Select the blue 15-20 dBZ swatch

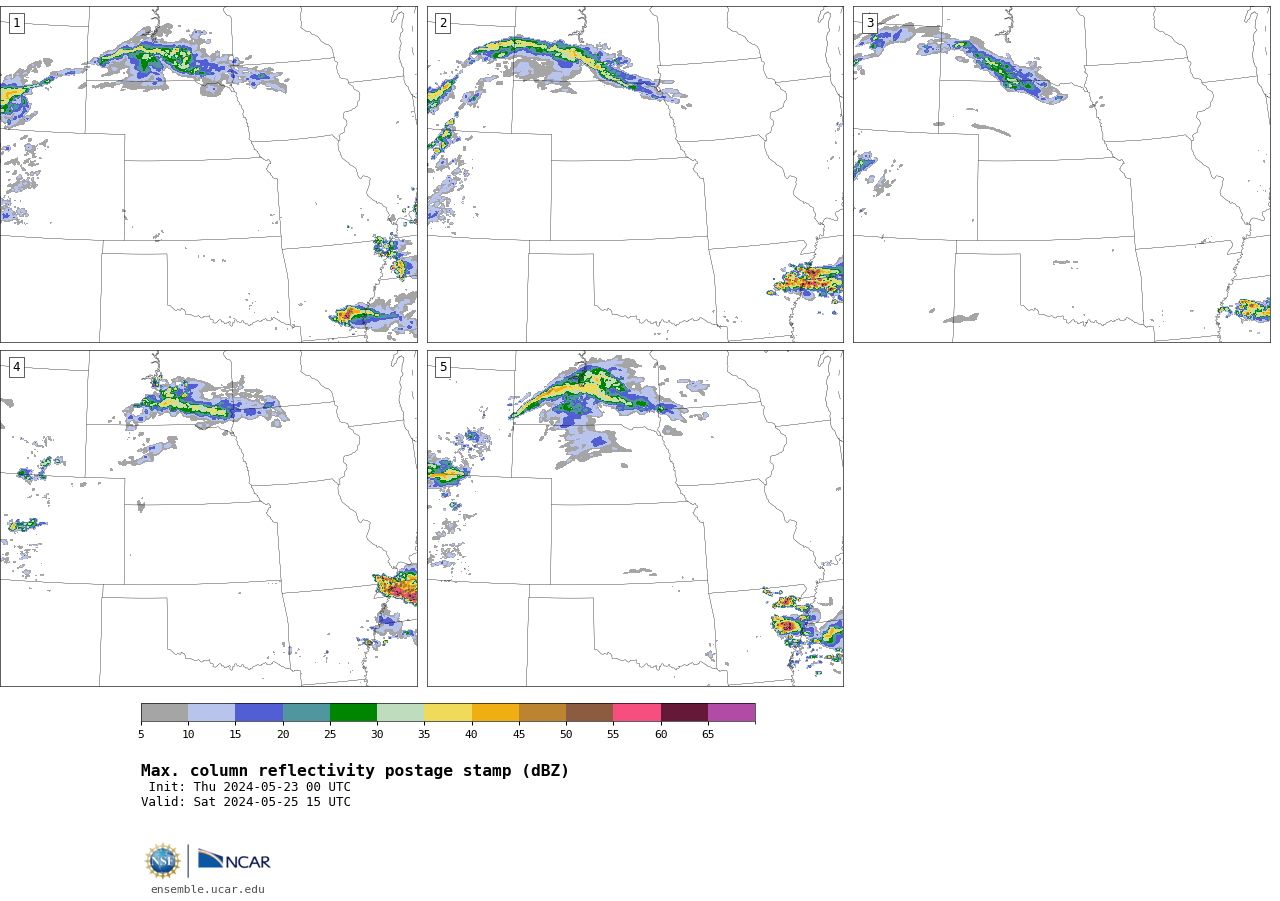259,713
